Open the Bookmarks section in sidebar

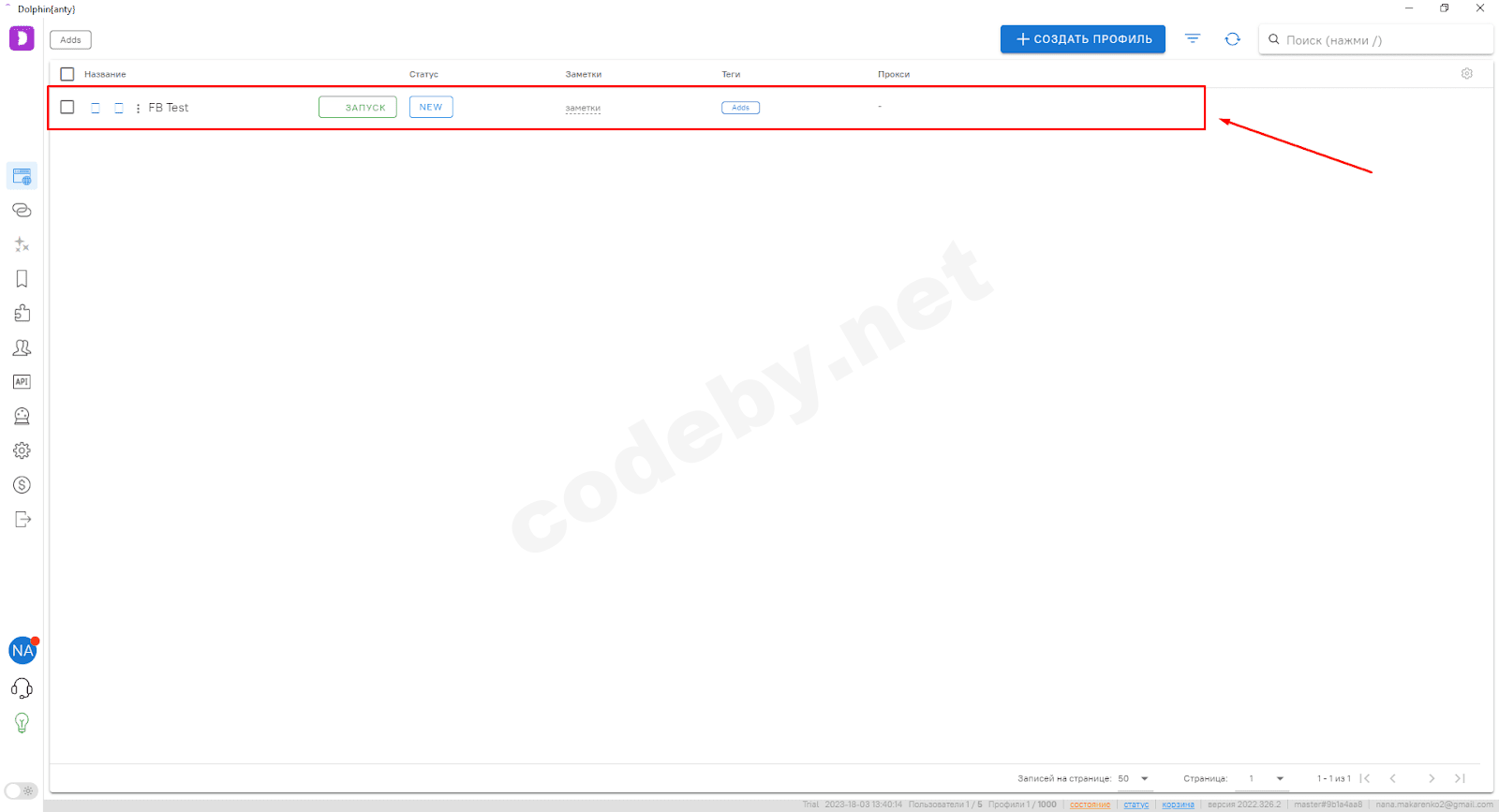coord(22,279)
